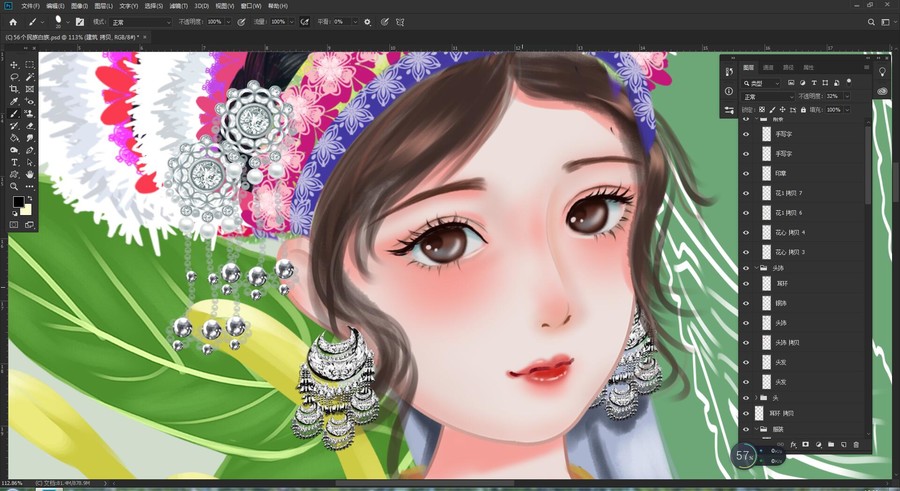Screen dimensions: 900x491
Task: Open smoothing 0% dropdown arrow
Action: [x=355, y=22]
